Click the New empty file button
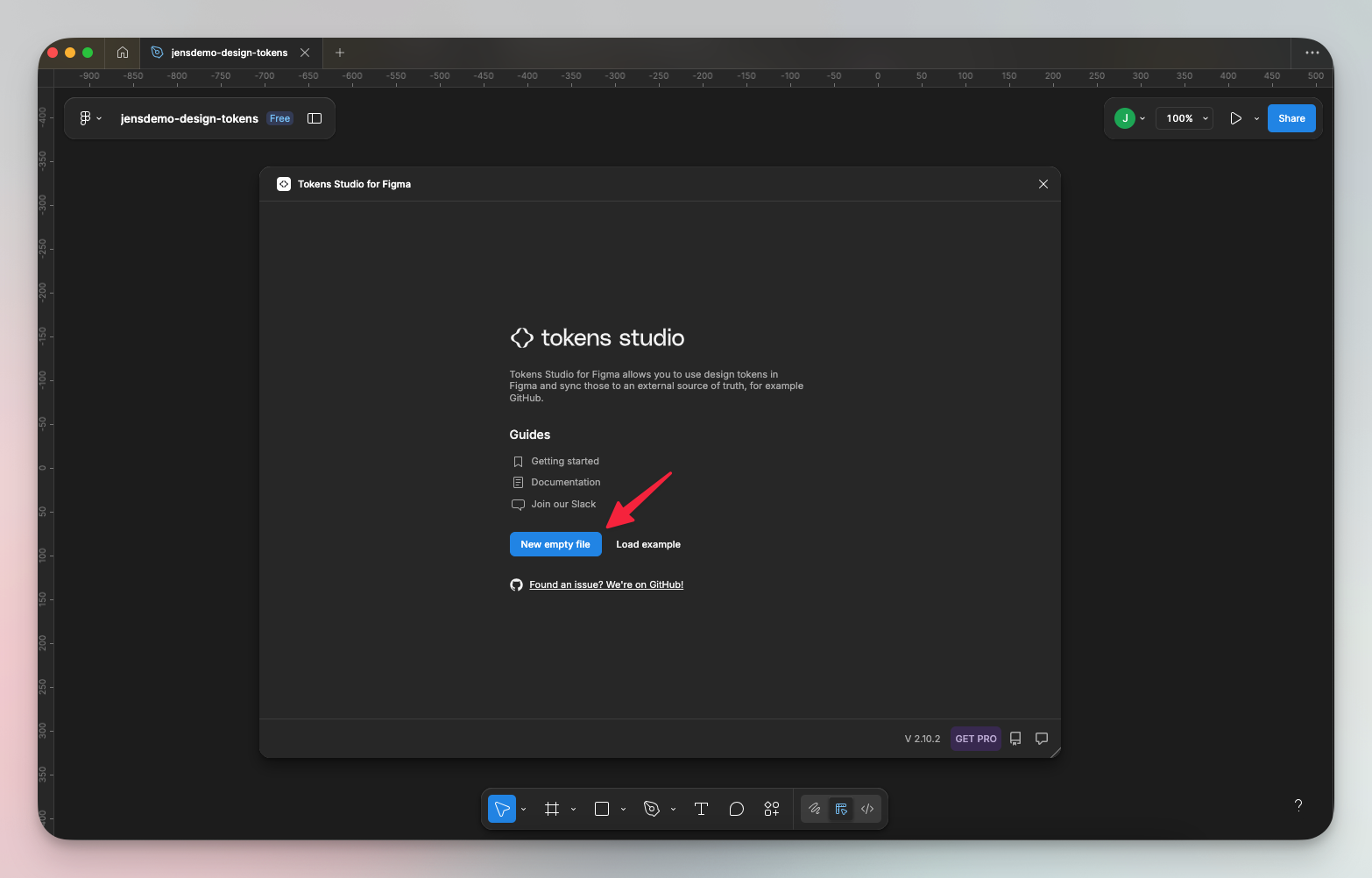This screenshot has height=878, width=1372. tap(555, 544)
